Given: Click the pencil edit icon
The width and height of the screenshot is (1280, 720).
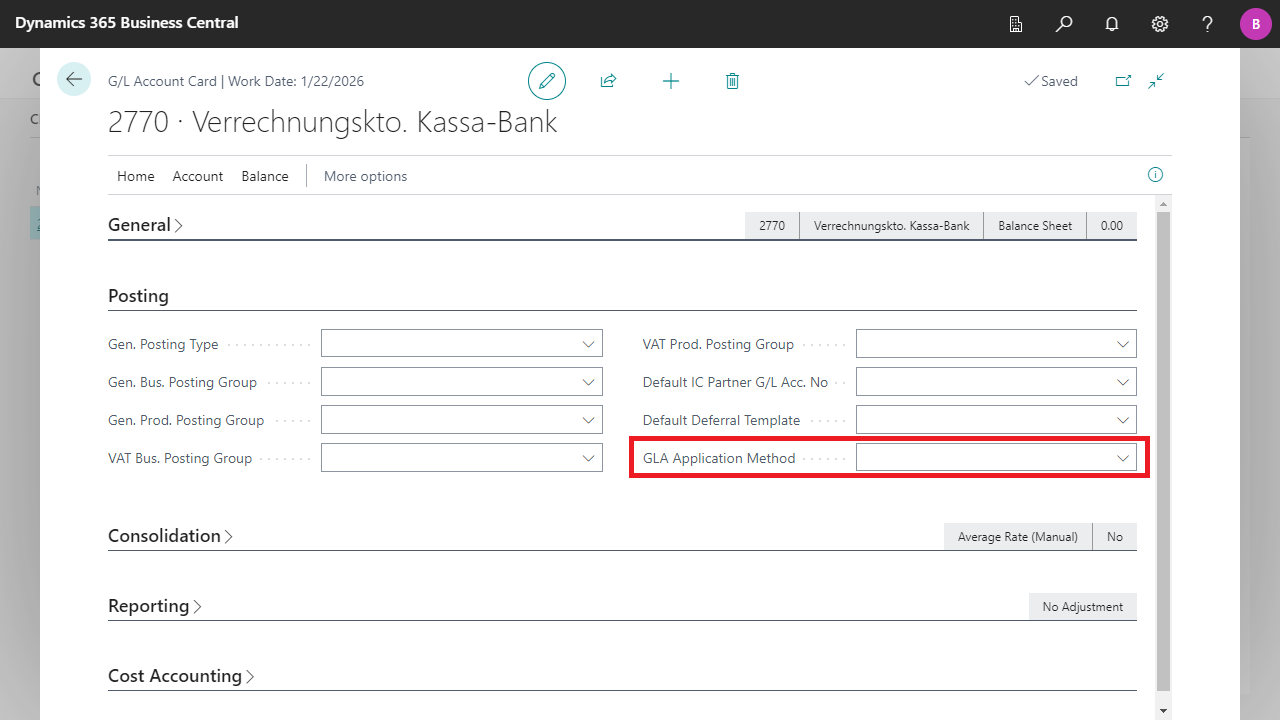Looking at the screenshot, I should [547, 81].
